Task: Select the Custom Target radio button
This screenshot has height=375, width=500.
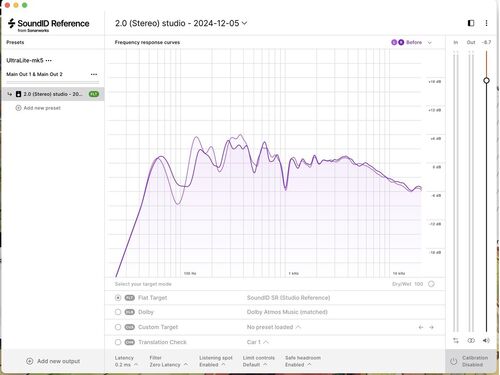Action: 118,327
